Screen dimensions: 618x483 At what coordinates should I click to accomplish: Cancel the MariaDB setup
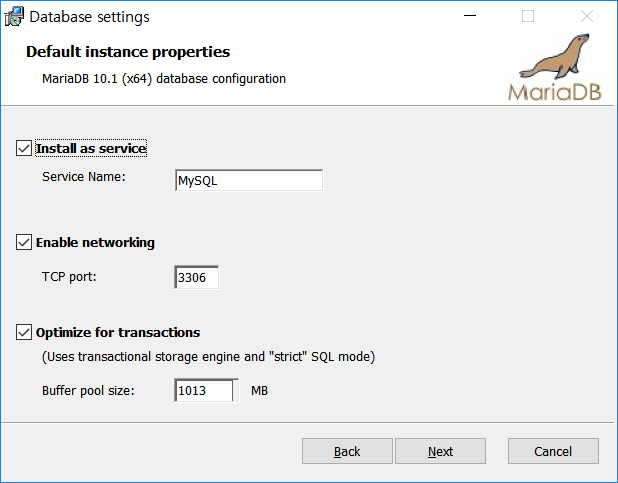[553, 451]
